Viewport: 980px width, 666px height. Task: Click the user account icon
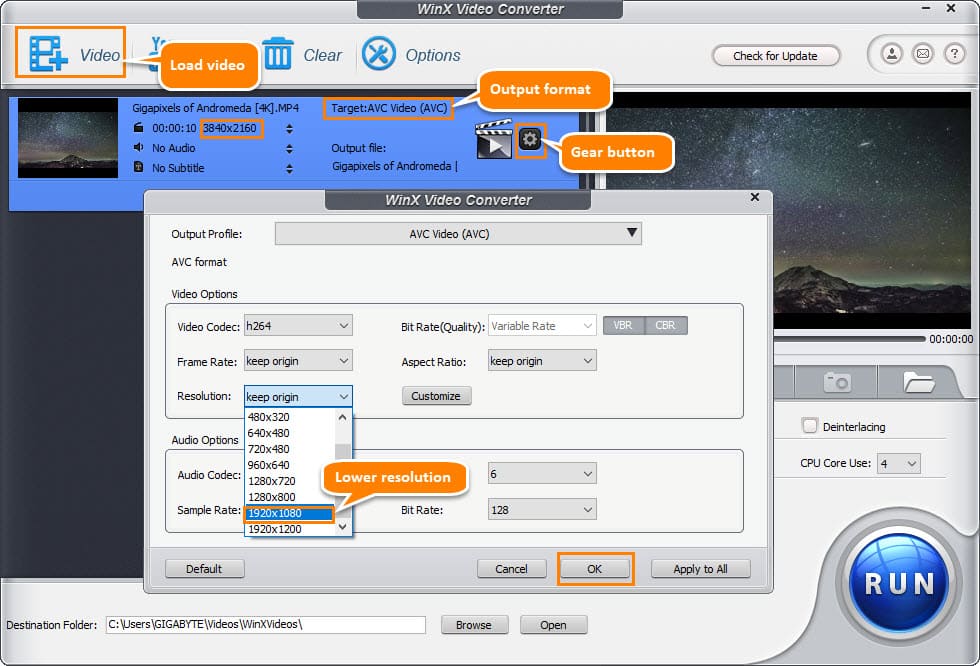(x=892, y=54)
